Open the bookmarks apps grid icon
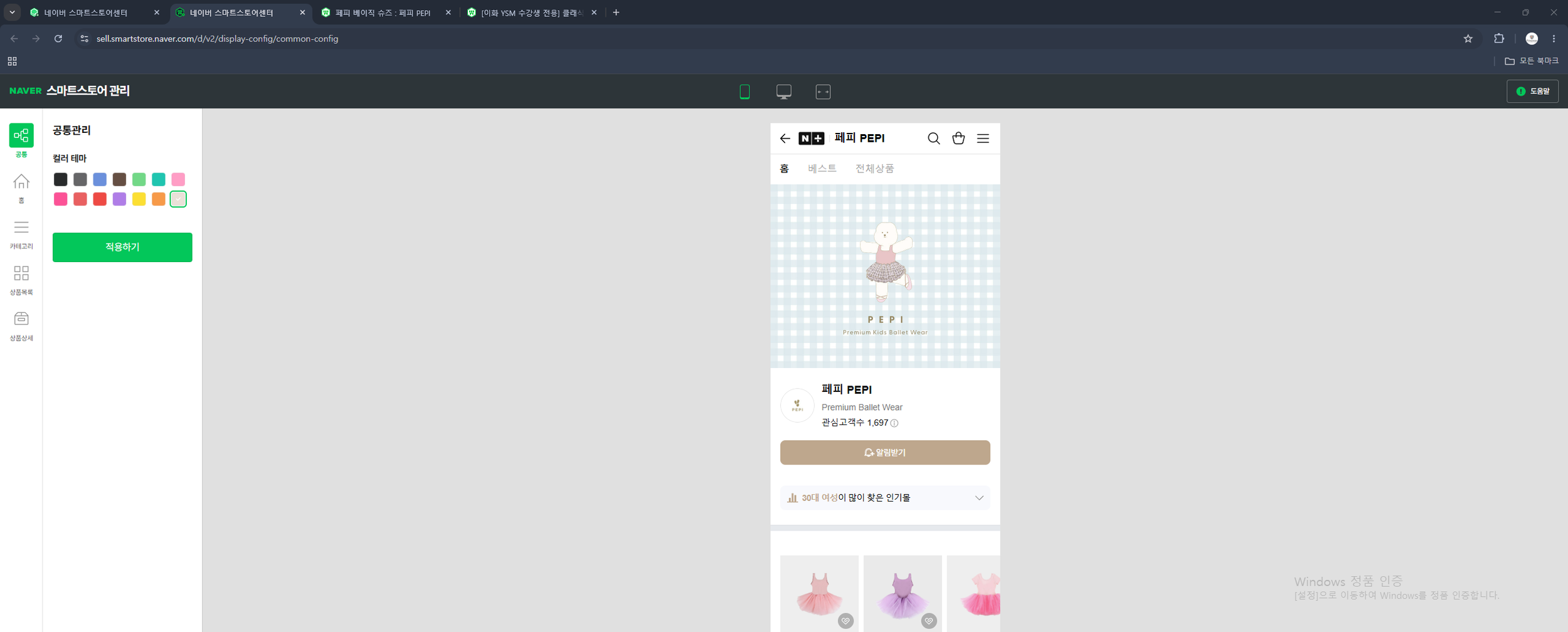This screenshot has width=1568, height=632. point(12,61)
